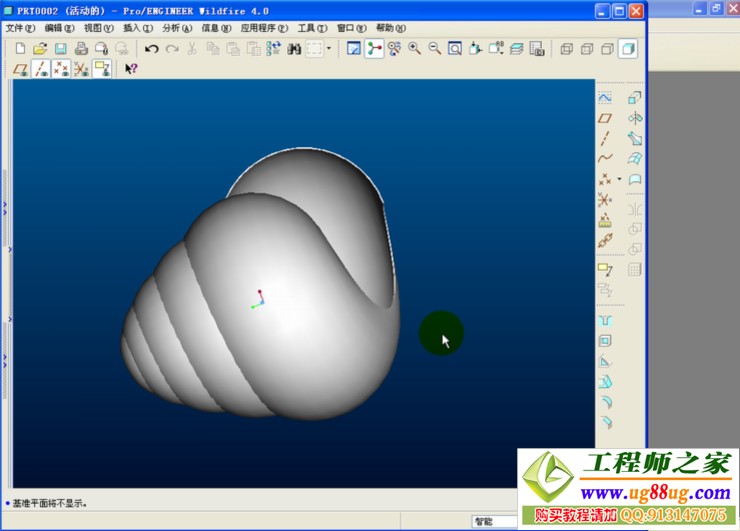Screen dimensions: 740x531
Task: Click the Undo arrow icon
Action: (x=151, y=48)
